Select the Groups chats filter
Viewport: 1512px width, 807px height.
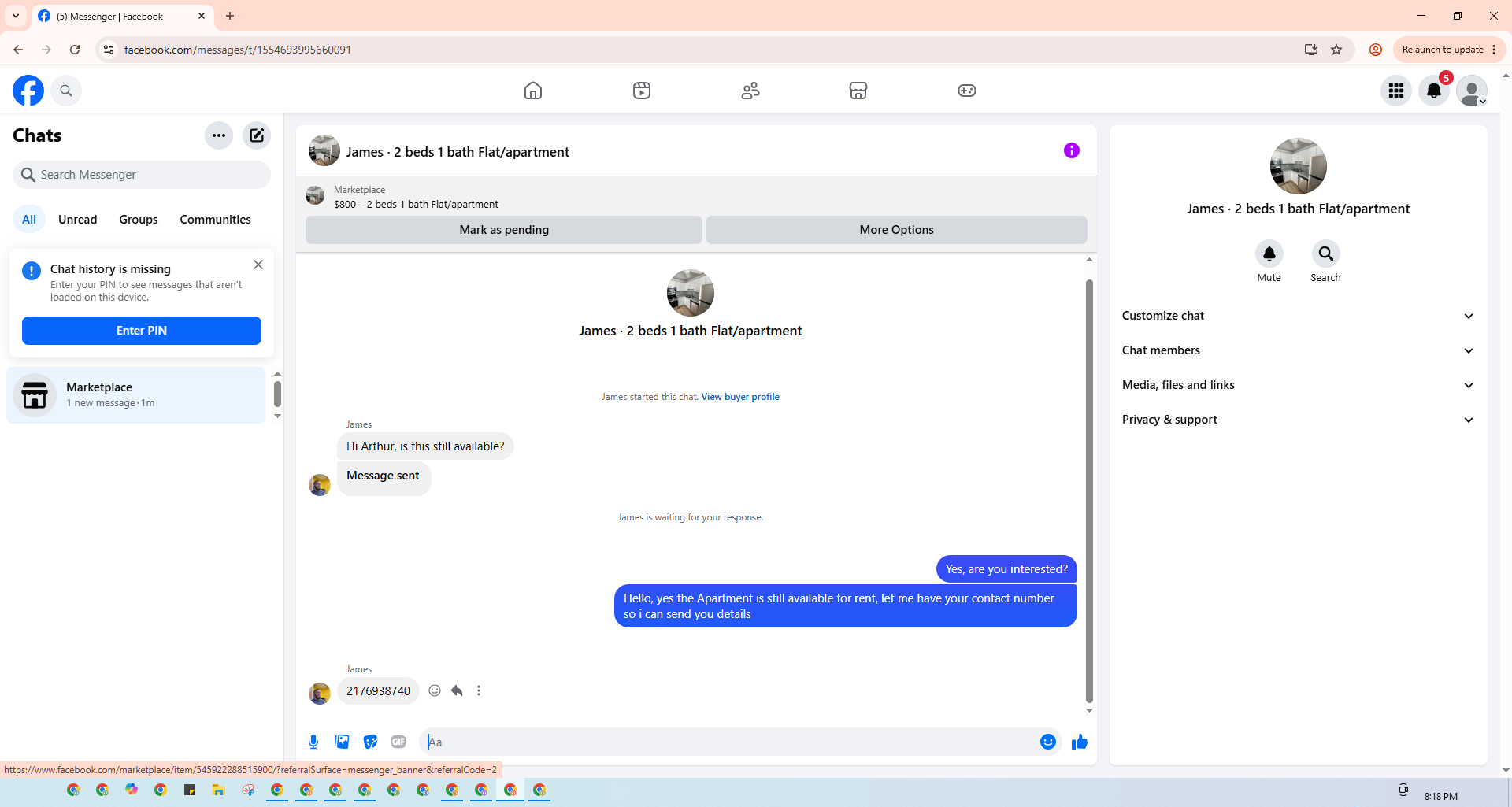pos(139,220)
